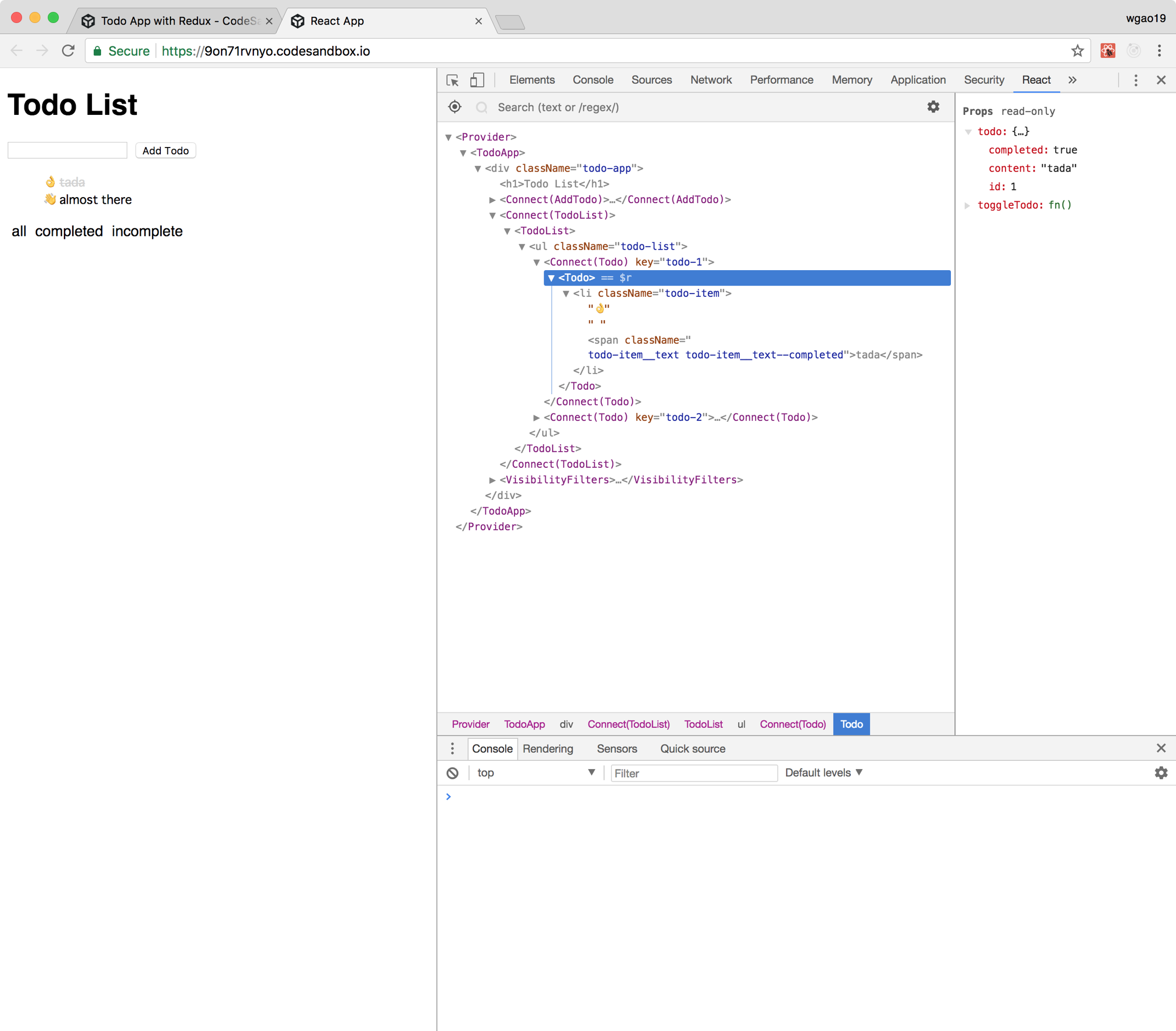
Task: Select the completed filter link
Action: 69,231
